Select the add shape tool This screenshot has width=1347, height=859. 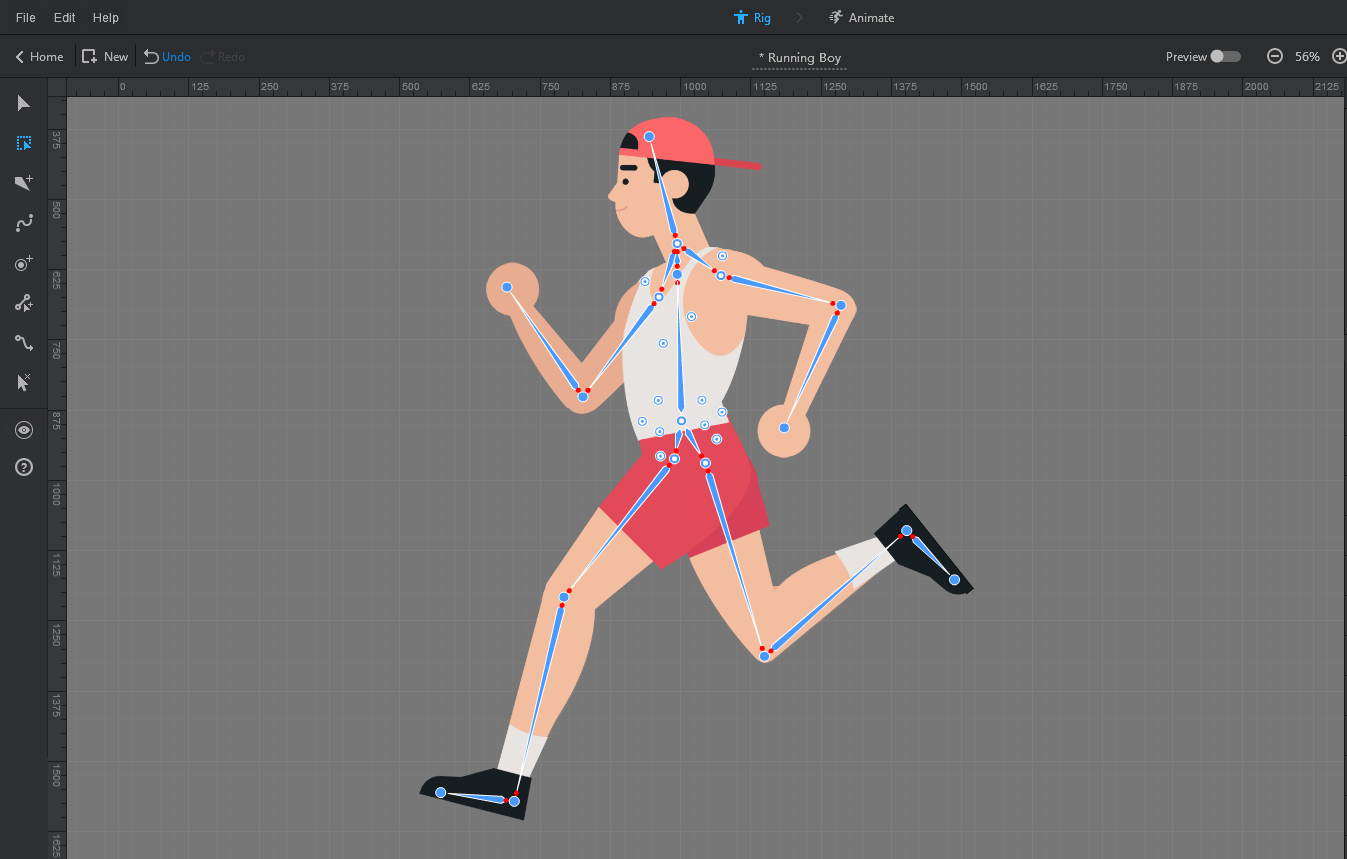tap(24, 183)
